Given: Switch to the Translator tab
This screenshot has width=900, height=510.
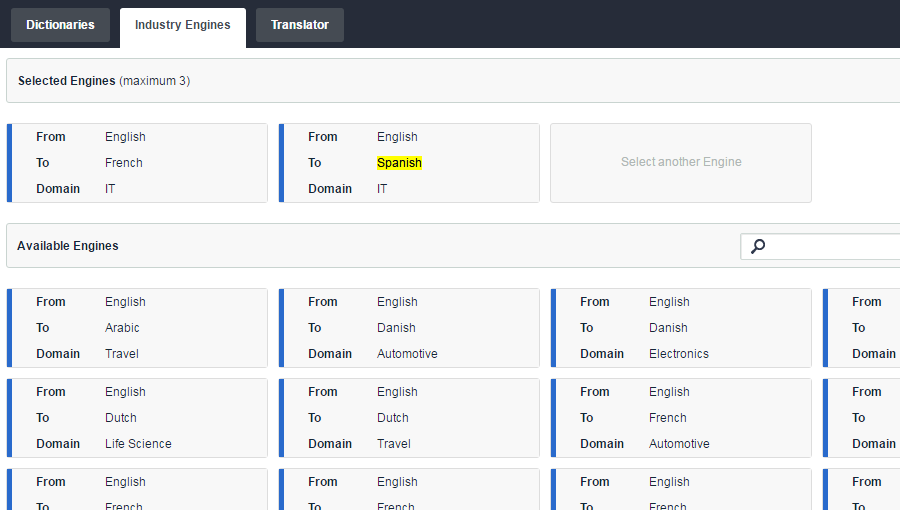Looking at the screenshot, I should (x=299, y=25).
